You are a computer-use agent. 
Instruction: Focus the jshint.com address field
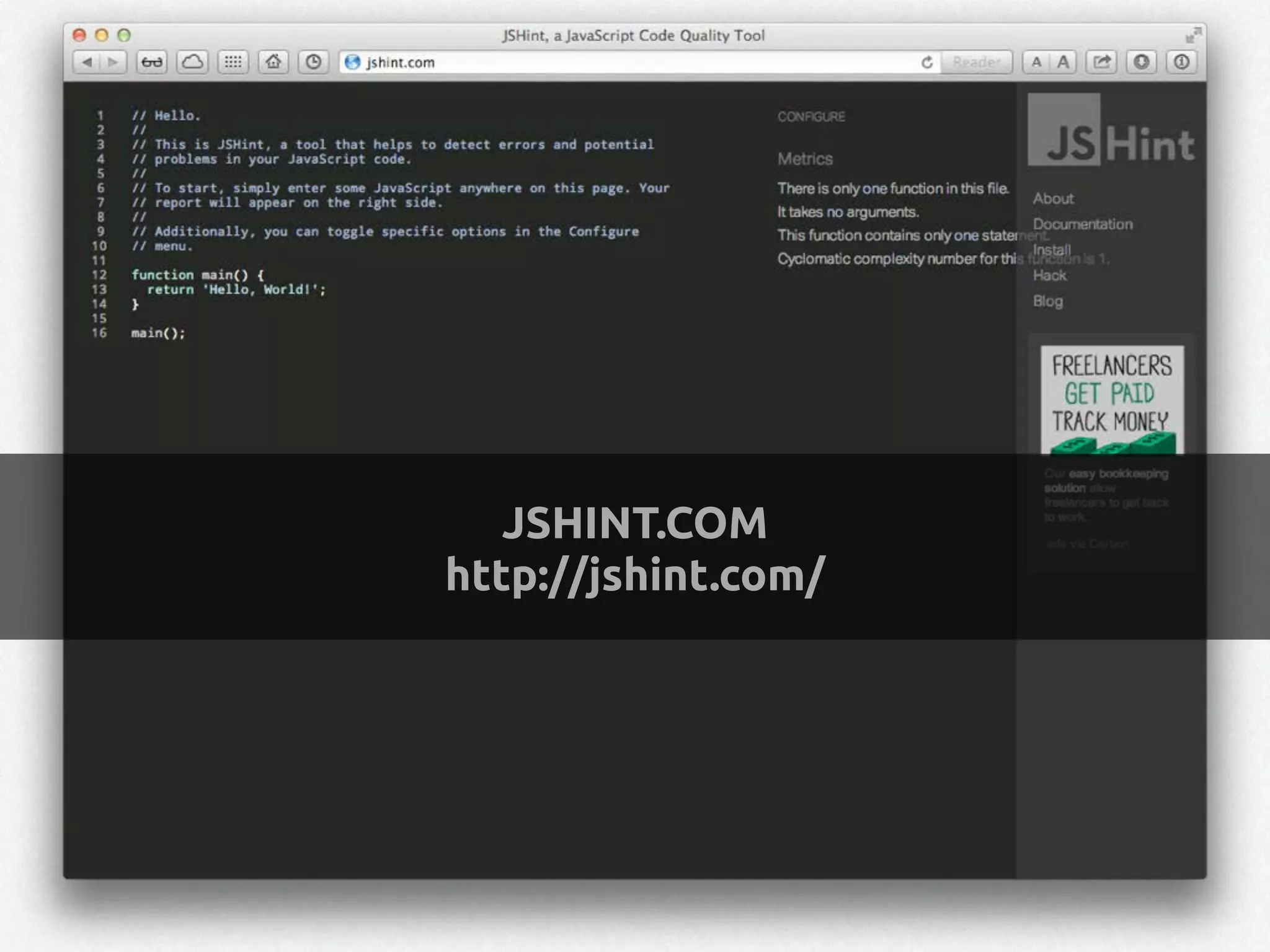click(639, 62)
